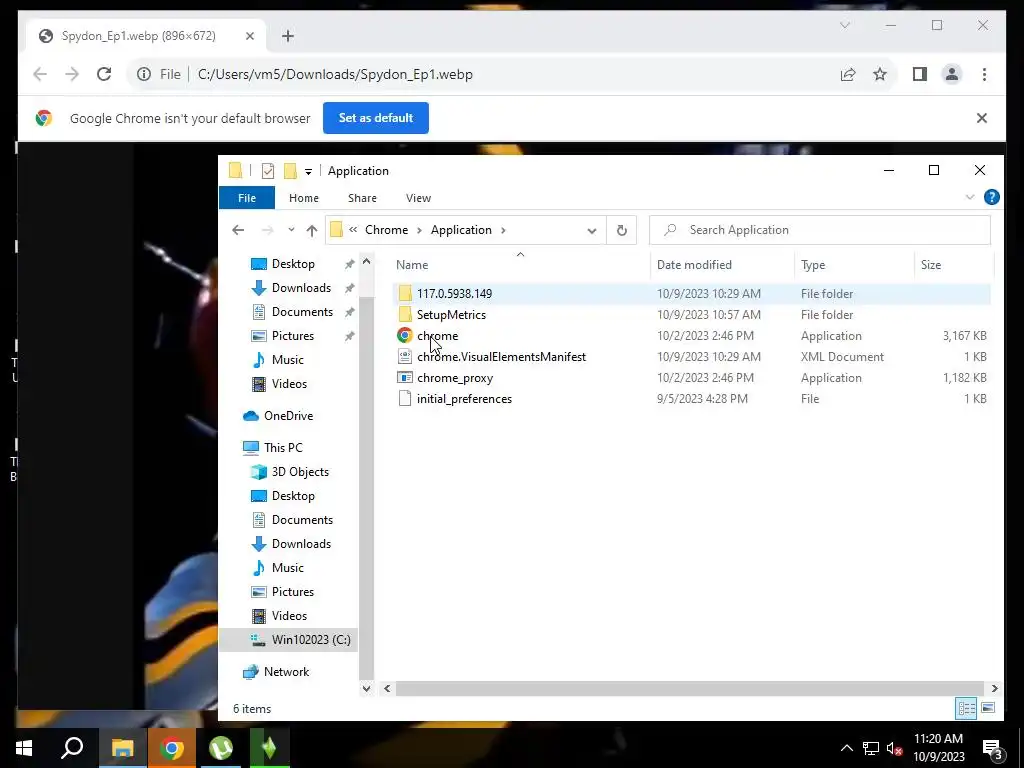Select This PC in navigation pane
This screenshot has width=1024, height=768.
pos(283,448)
